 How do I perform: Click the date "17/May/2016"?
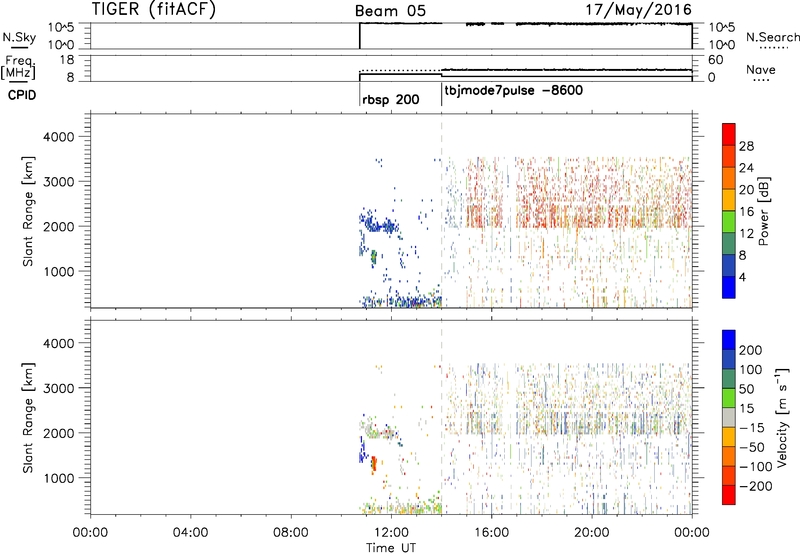pyautogui.click(x=638, y=10)
